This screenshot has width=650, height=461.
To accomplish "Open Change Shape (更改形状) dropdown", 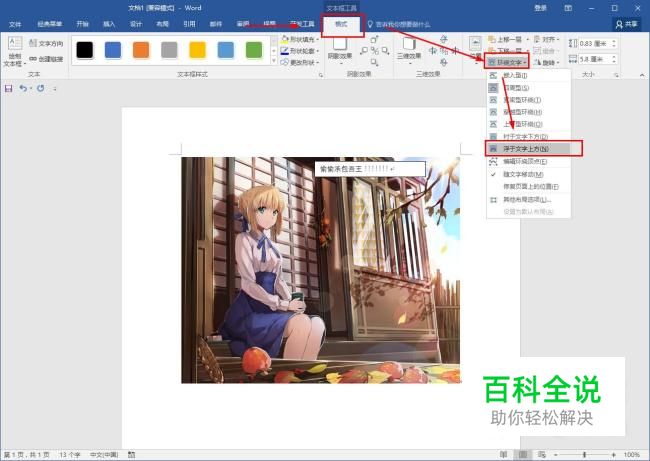I will [x=300, y=62].
